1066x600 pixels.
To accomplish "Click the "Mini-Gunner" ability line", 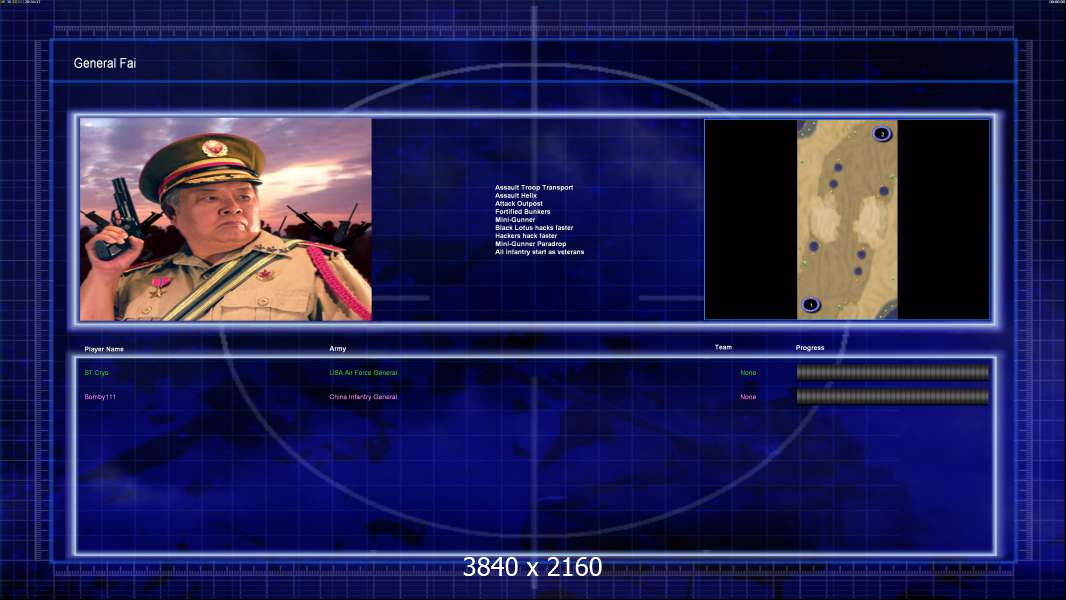I will tap(515, 220).
